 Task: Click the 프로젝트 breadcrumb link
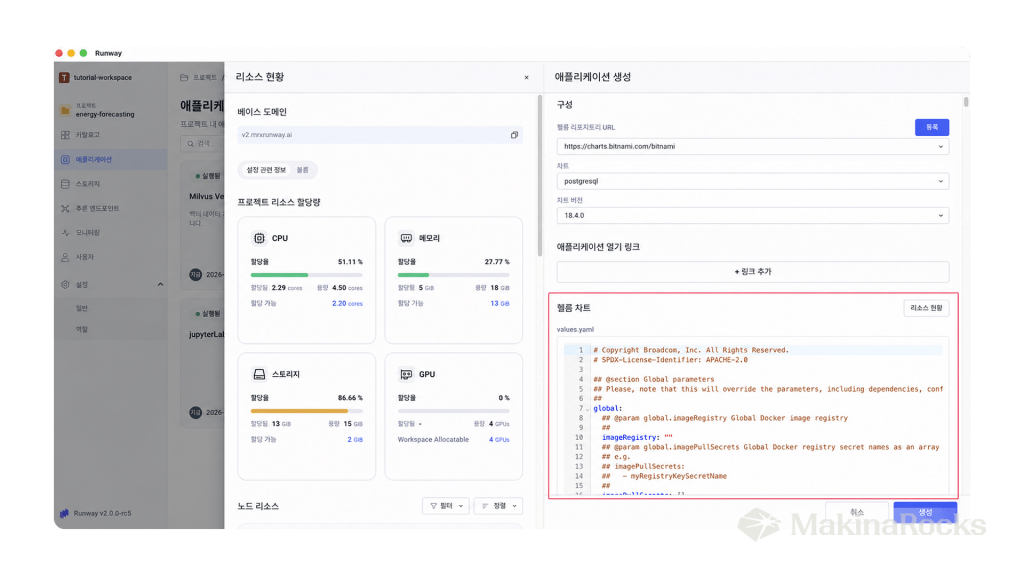point(204,78)
